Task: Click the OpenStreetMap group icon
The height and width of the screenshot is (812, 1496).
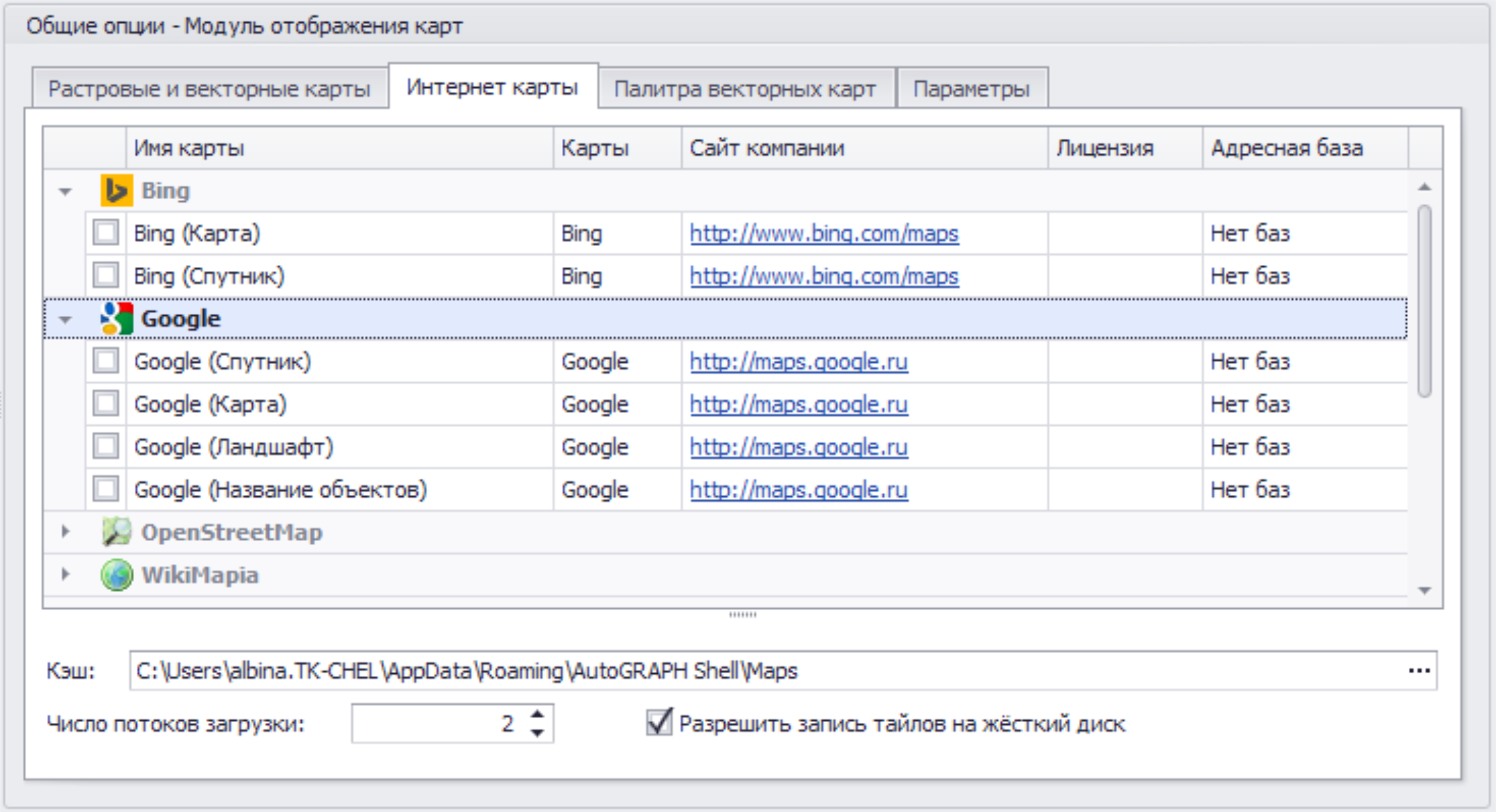Action: click(117, 532)
